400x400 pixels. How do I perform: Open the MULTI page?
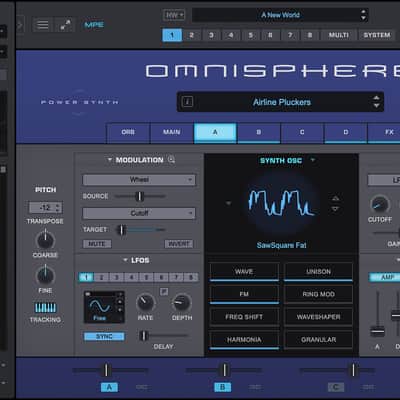pyautogui.click(x=339, y=35)
